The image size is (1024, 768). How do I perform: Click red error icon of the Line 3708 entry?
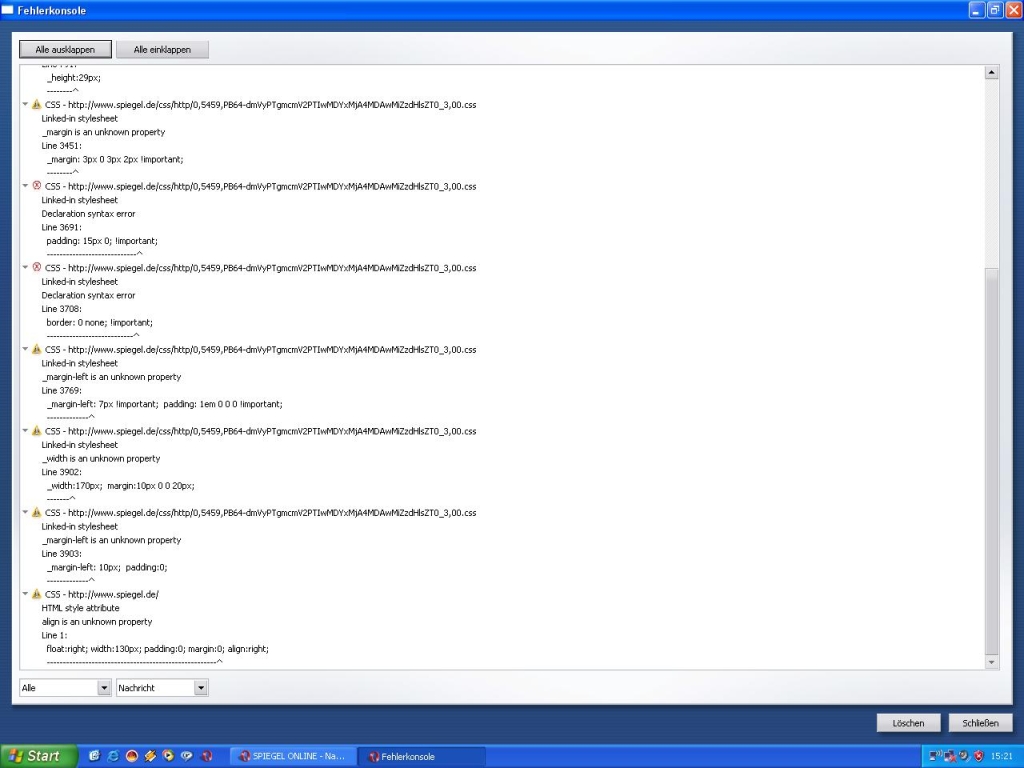(37, 268)
